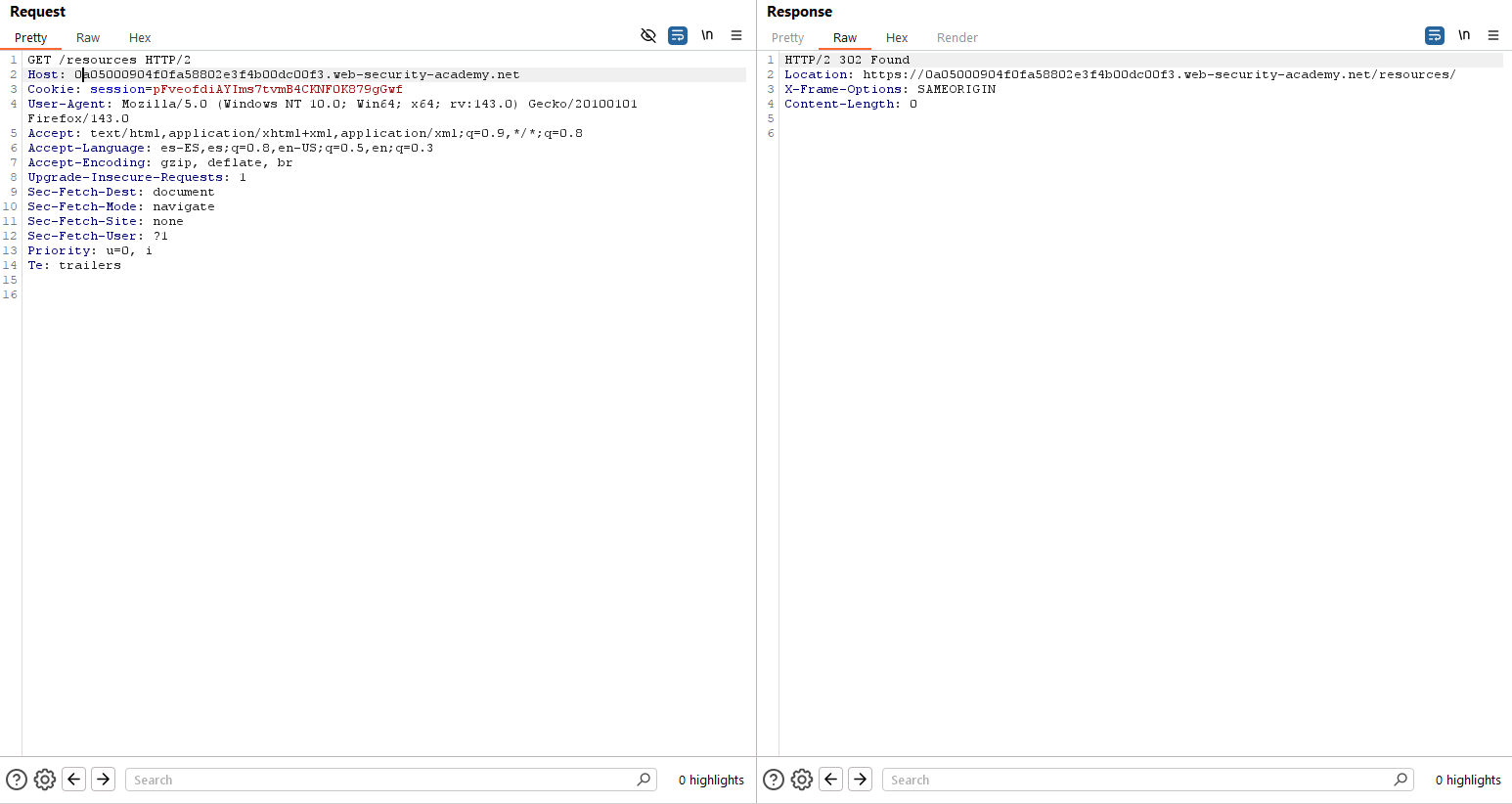Toggle word wrap icon in Request panel

678,35
